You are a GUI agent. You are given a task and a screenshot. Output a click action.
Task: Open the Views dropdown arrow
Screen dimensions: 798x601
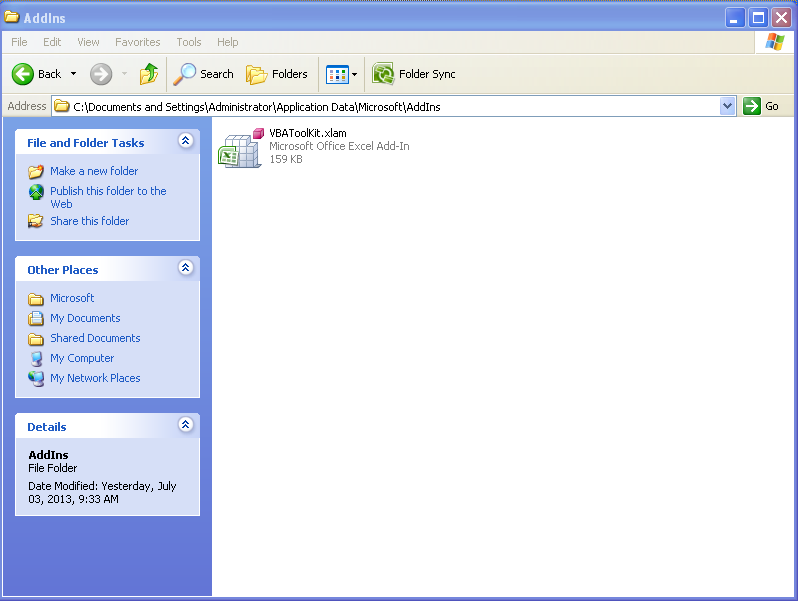355,74
